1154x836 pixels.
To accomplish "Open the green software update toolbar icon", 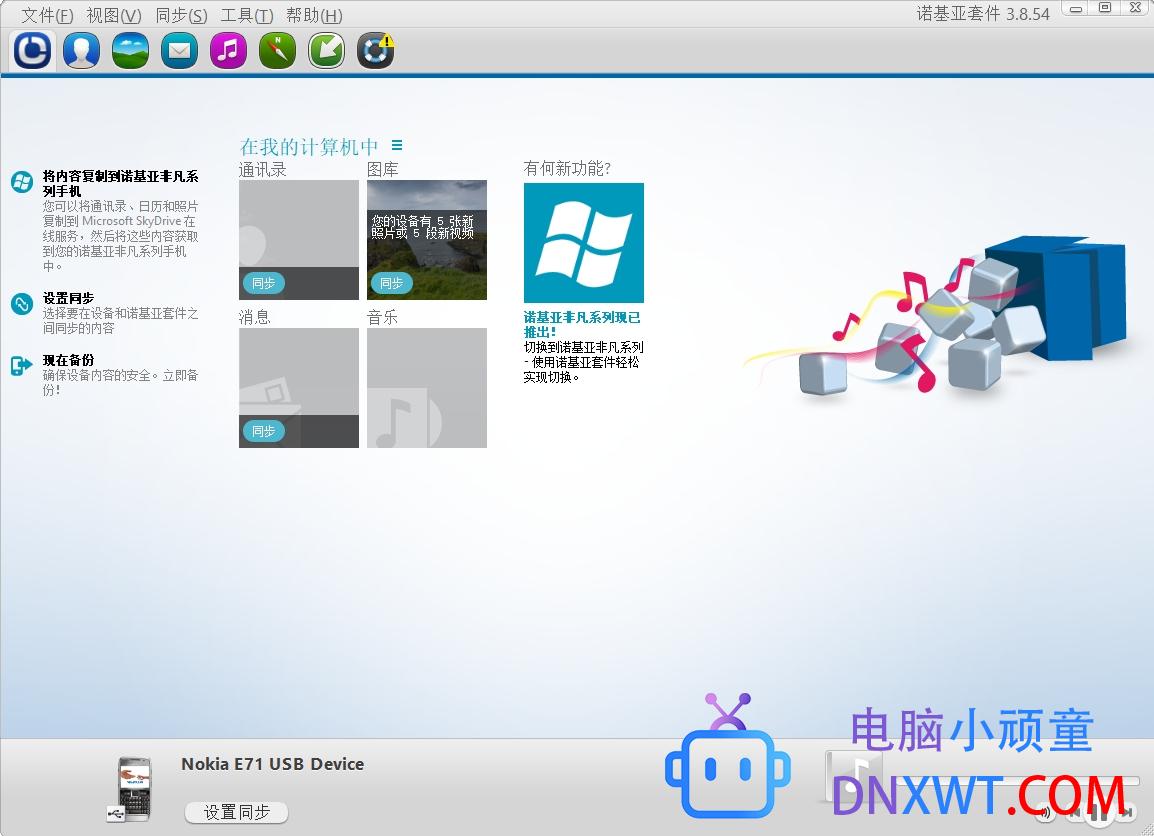I will pos(326,50).
